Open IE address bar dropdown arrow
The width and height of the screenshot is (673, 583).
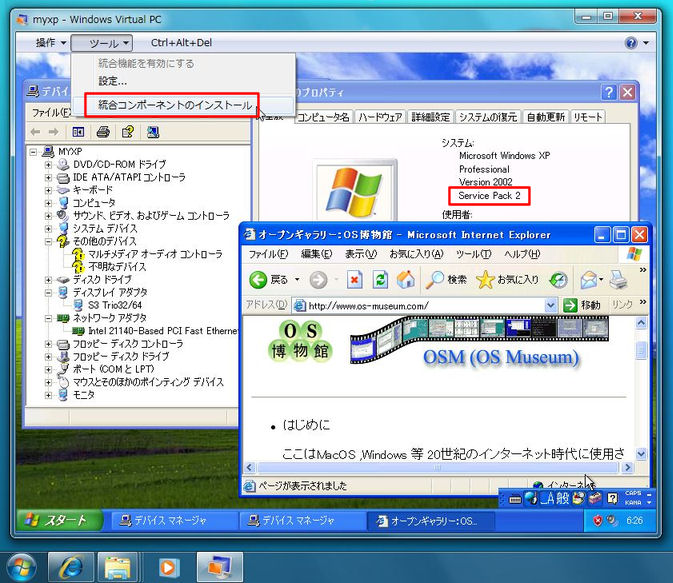[550, 306]
